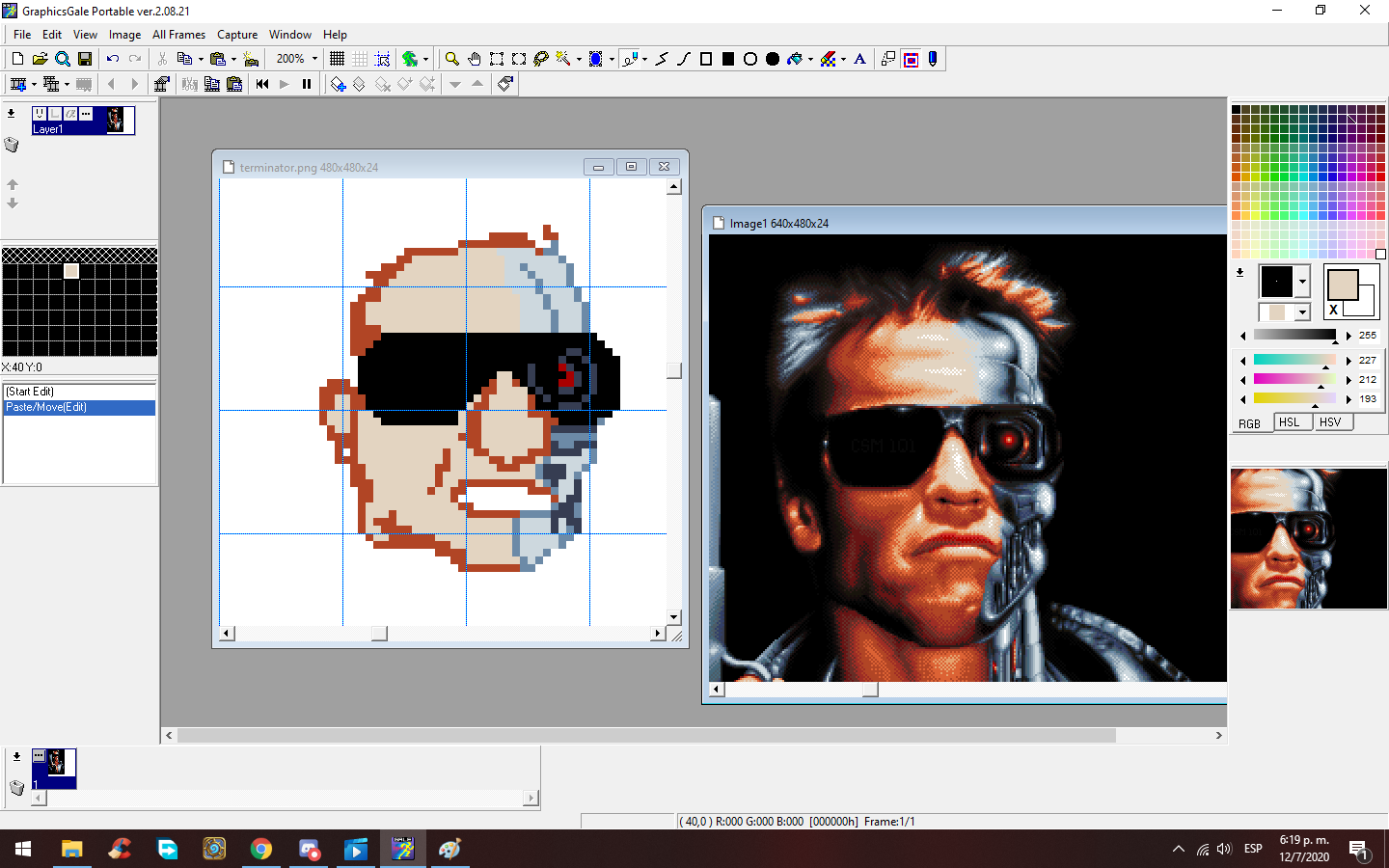Adjust the green channel slider 212
The width and height of the screenshot is (1389, 868).
1294,379
